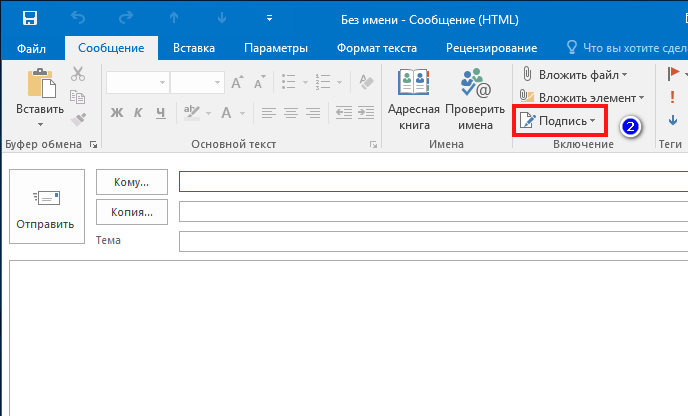Click the Format Painter brush icon
The height and width of the screenshot is (416, 688).
click(77, 121)
